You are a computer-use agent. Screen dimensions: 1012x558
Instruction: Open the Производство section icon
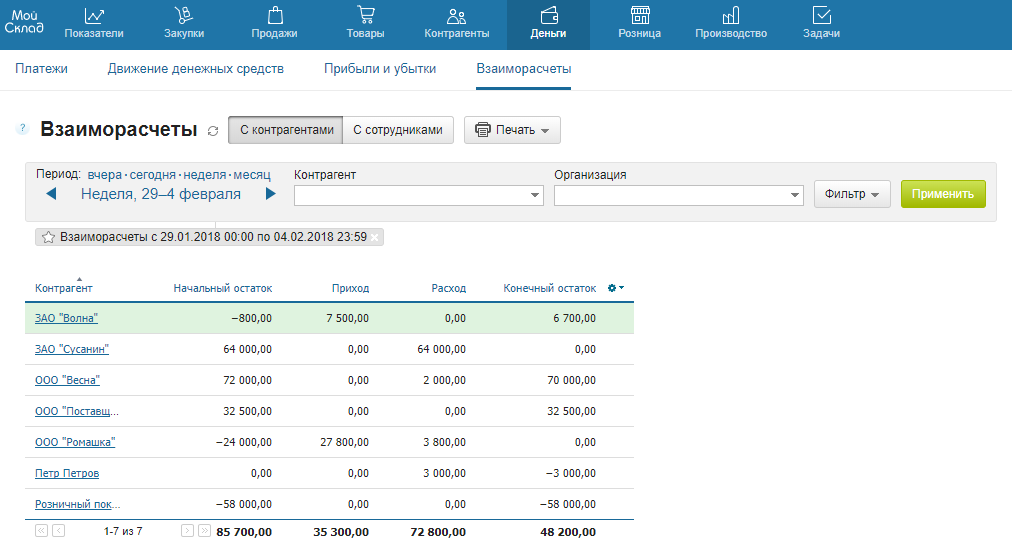point(731,16)
